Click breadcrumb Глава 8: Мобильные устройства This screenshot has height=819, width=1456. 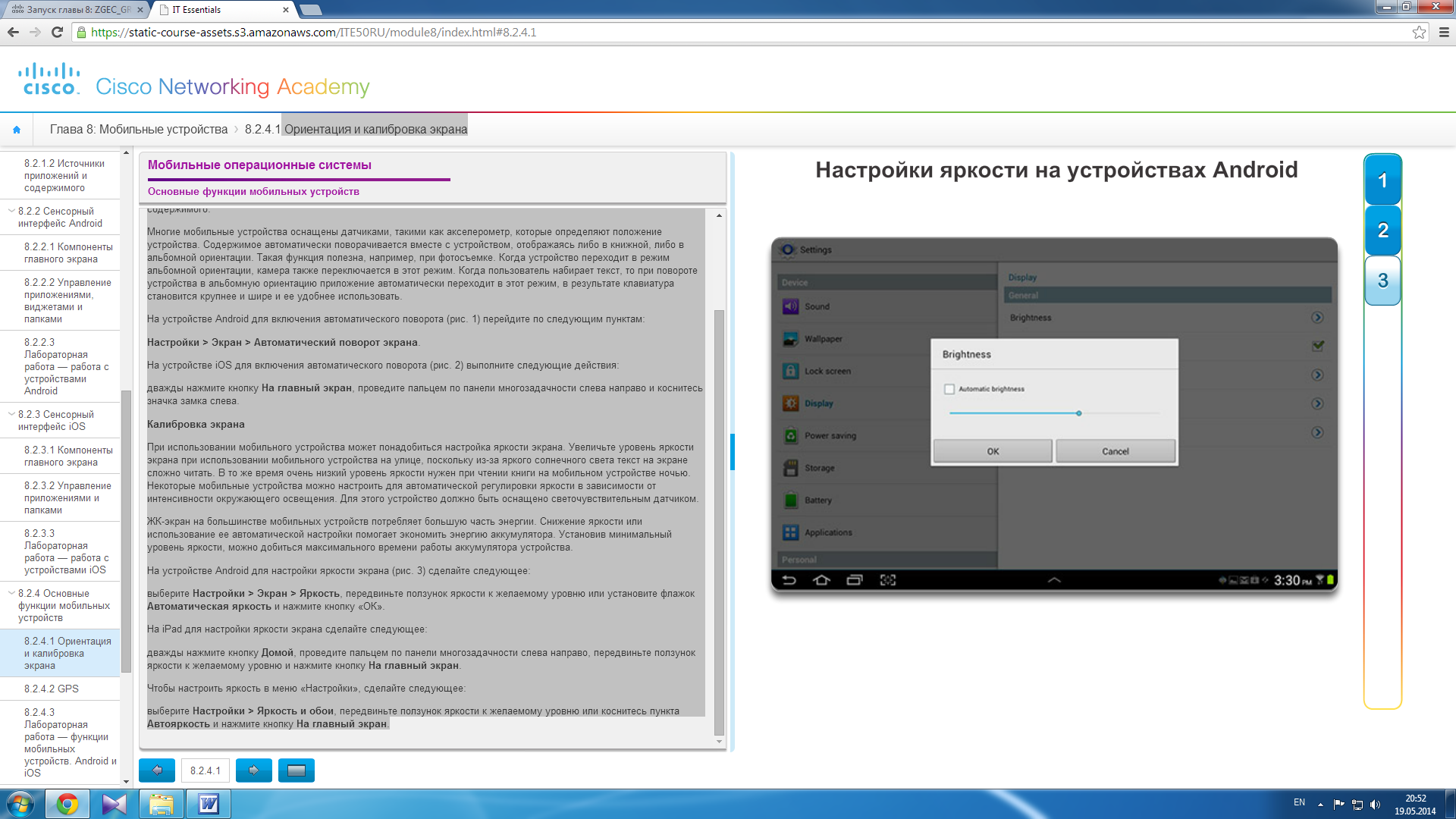point(139,130)
